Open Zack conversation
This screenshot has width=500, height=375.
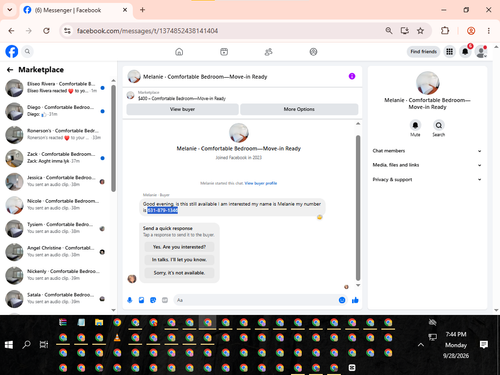[56, 158]
